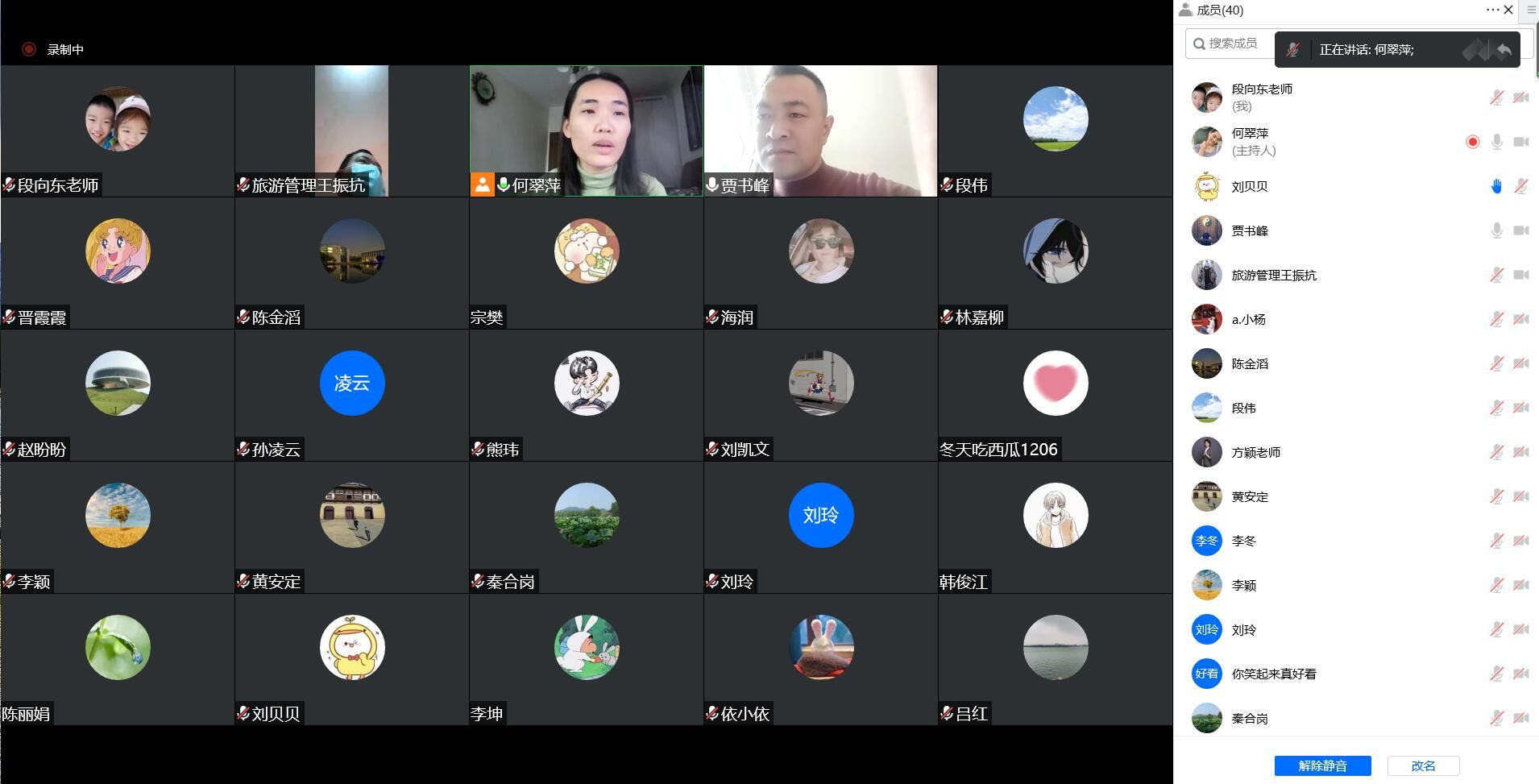The height and width of the screenshot is (784, 1539).
Task: Click camera-off icon for a.小杨
Action: coord(1521,319)
